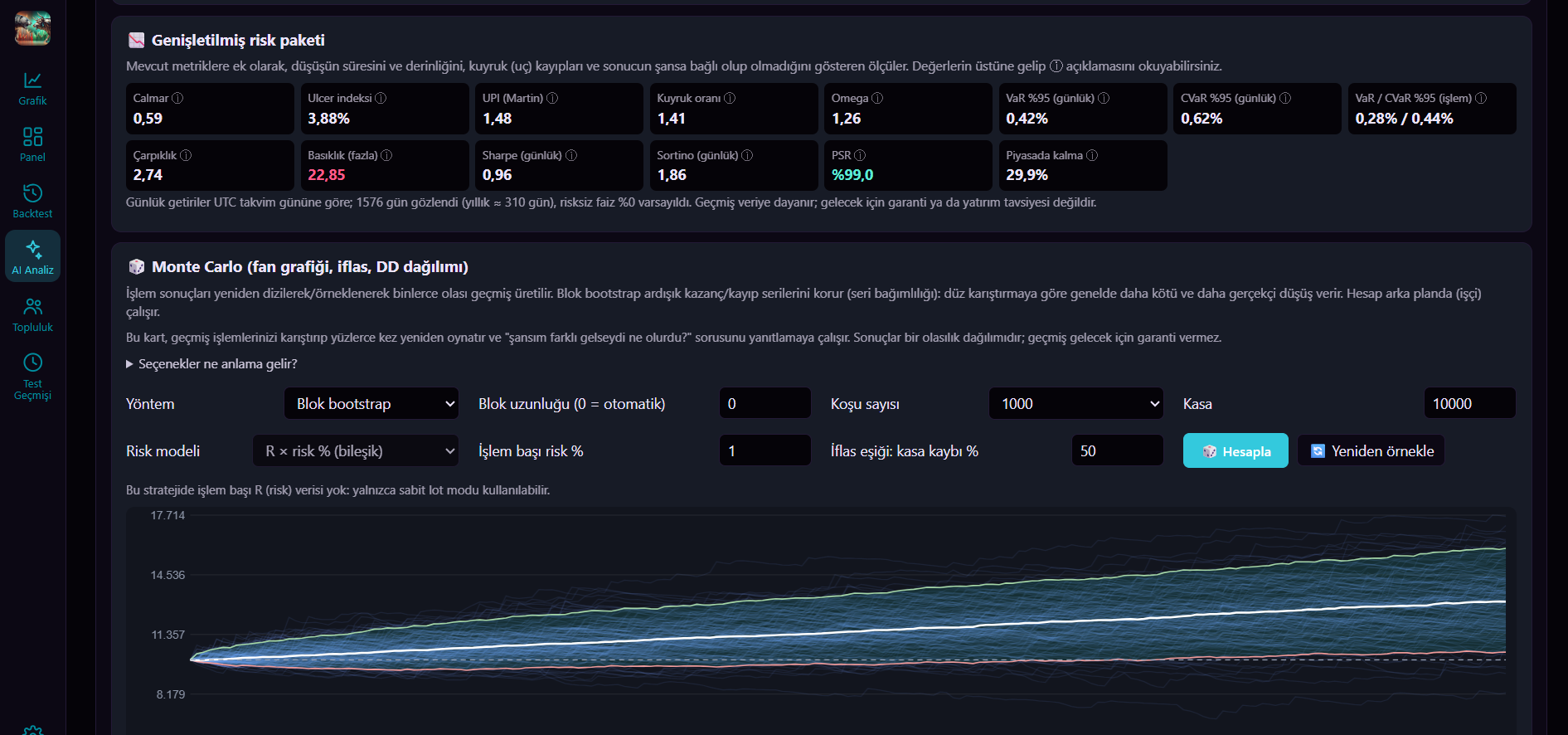
Task: Click the 17.714 chart axis label
Action: coord(167,515)
